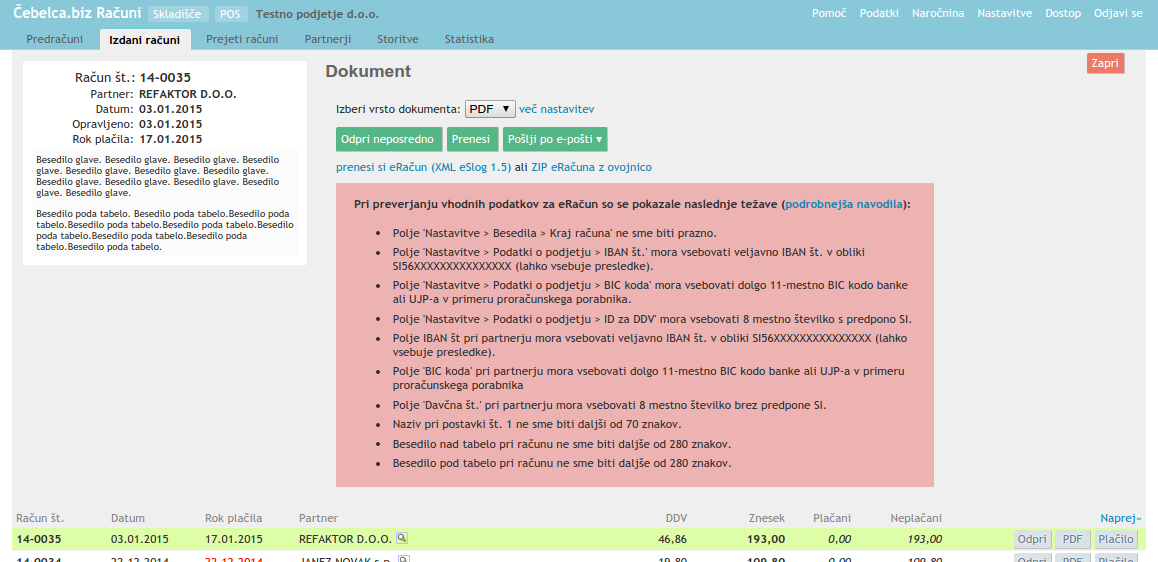
Task: Click Odjavi se to log out
Action: pyautogui.click(x=1118, y=13)
